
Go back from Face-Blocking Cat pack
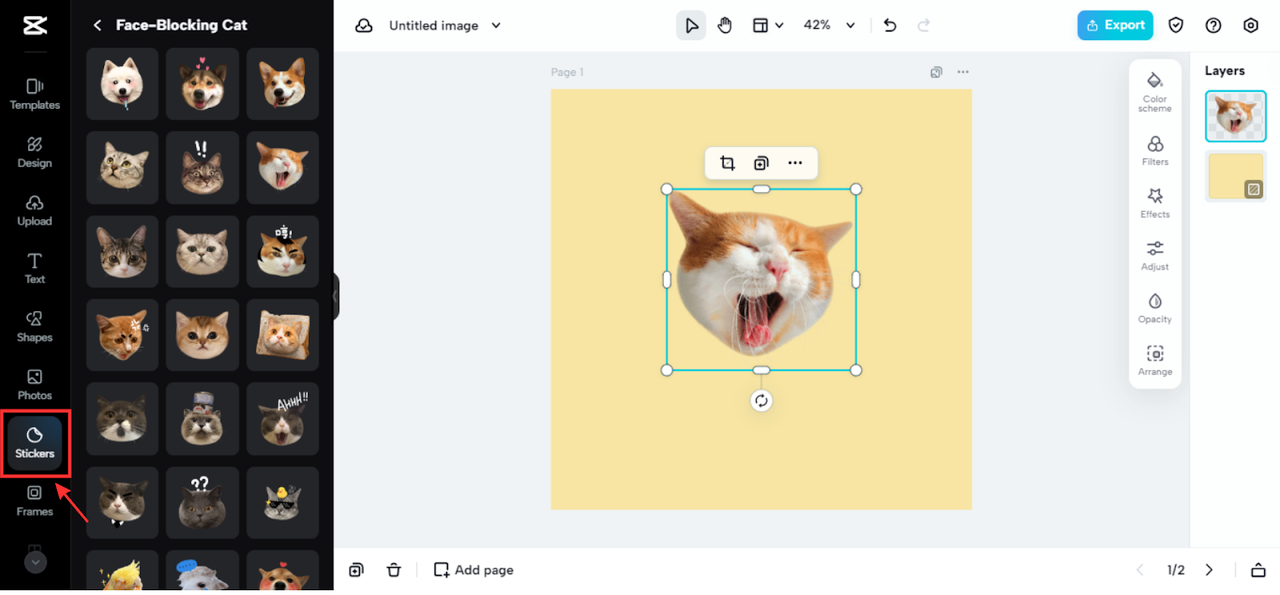(x=97, y=25)
